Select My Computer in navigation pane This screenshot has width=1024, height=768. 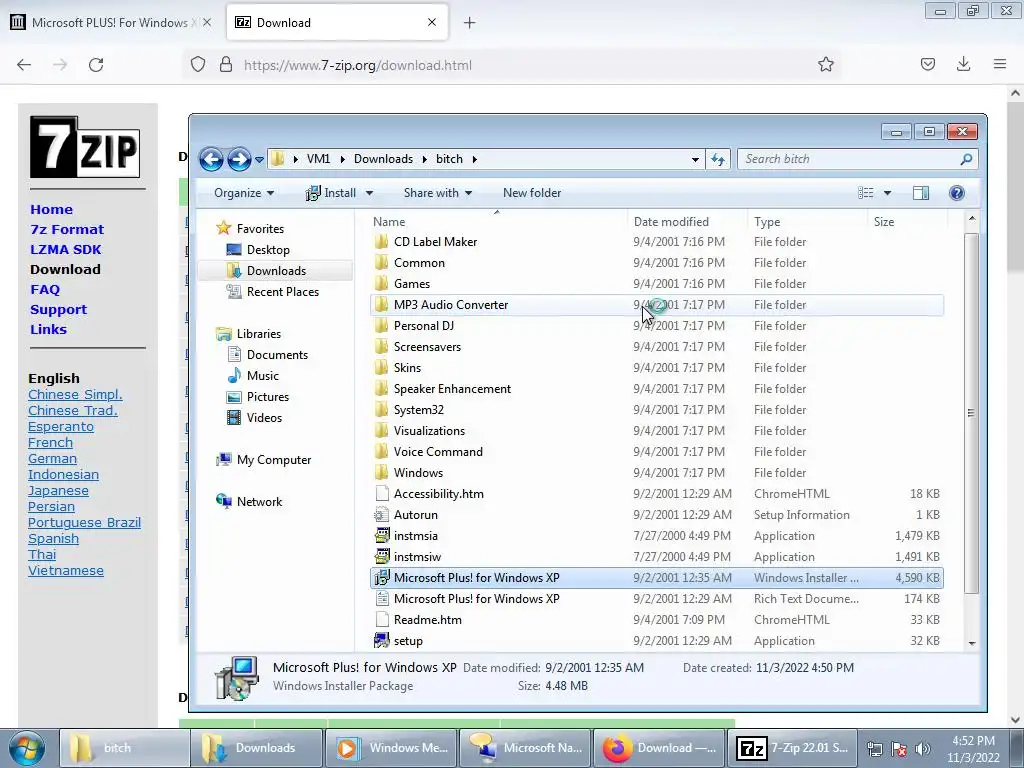[x=274, y=460]
